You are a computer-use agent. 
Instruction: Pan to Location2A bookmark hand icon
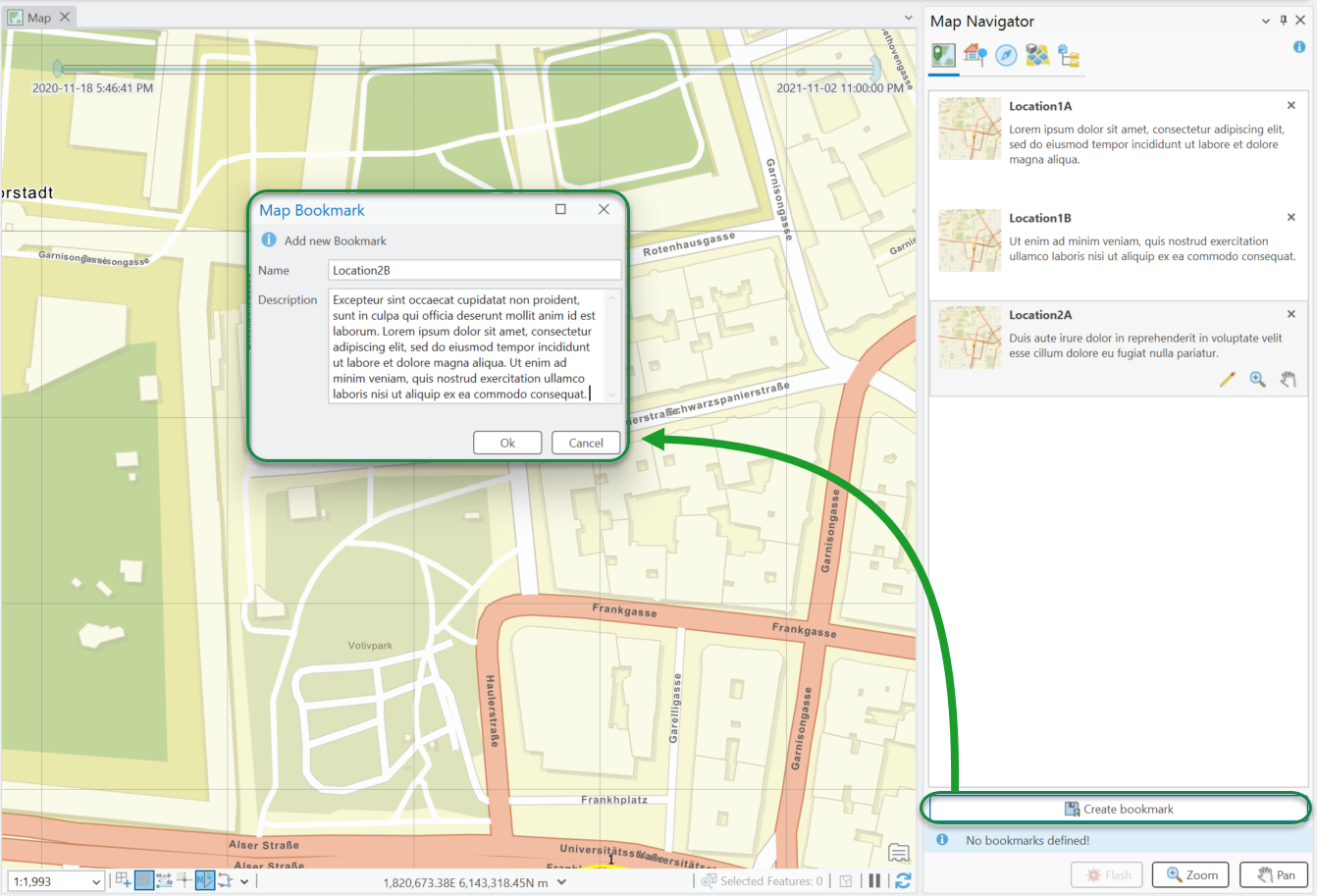tap(1288, 380)
